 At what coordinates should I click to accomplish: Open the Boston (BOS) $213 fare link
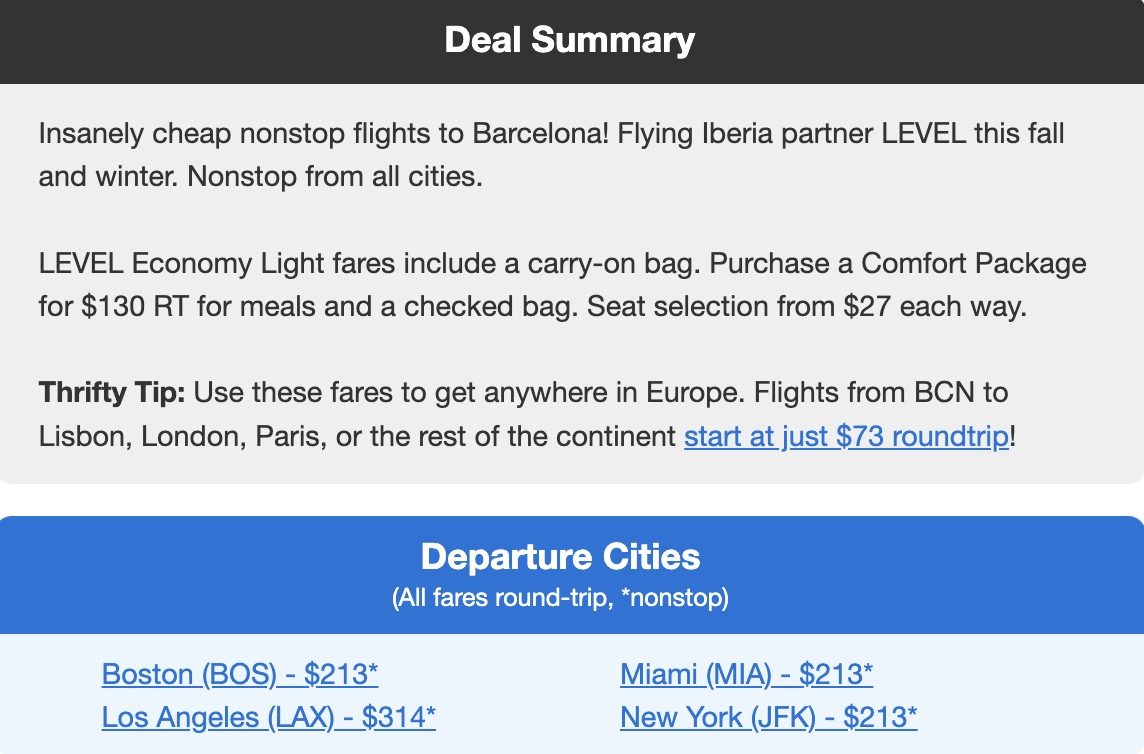[240, 674]
